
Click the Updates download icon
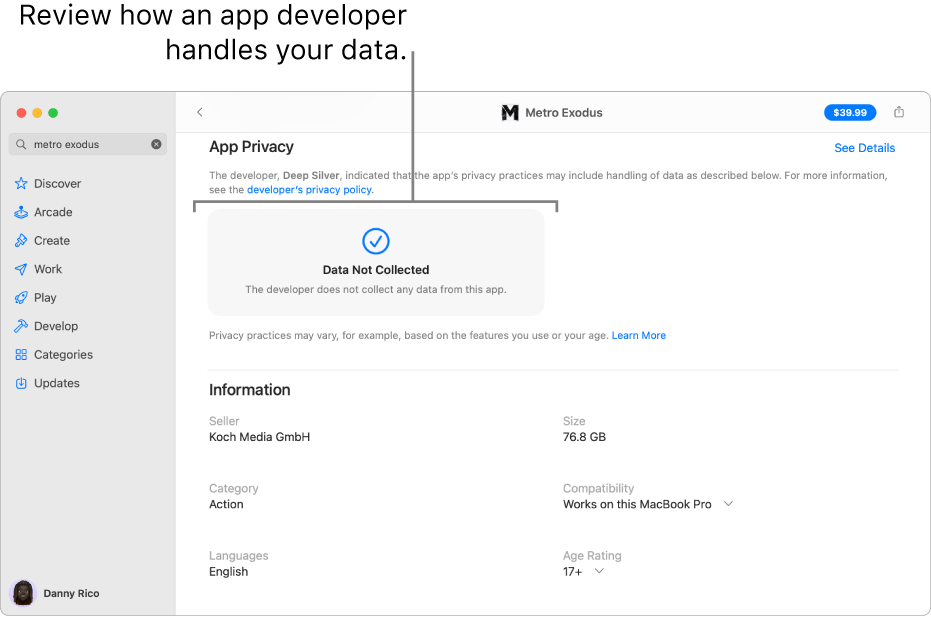[21, 383]
